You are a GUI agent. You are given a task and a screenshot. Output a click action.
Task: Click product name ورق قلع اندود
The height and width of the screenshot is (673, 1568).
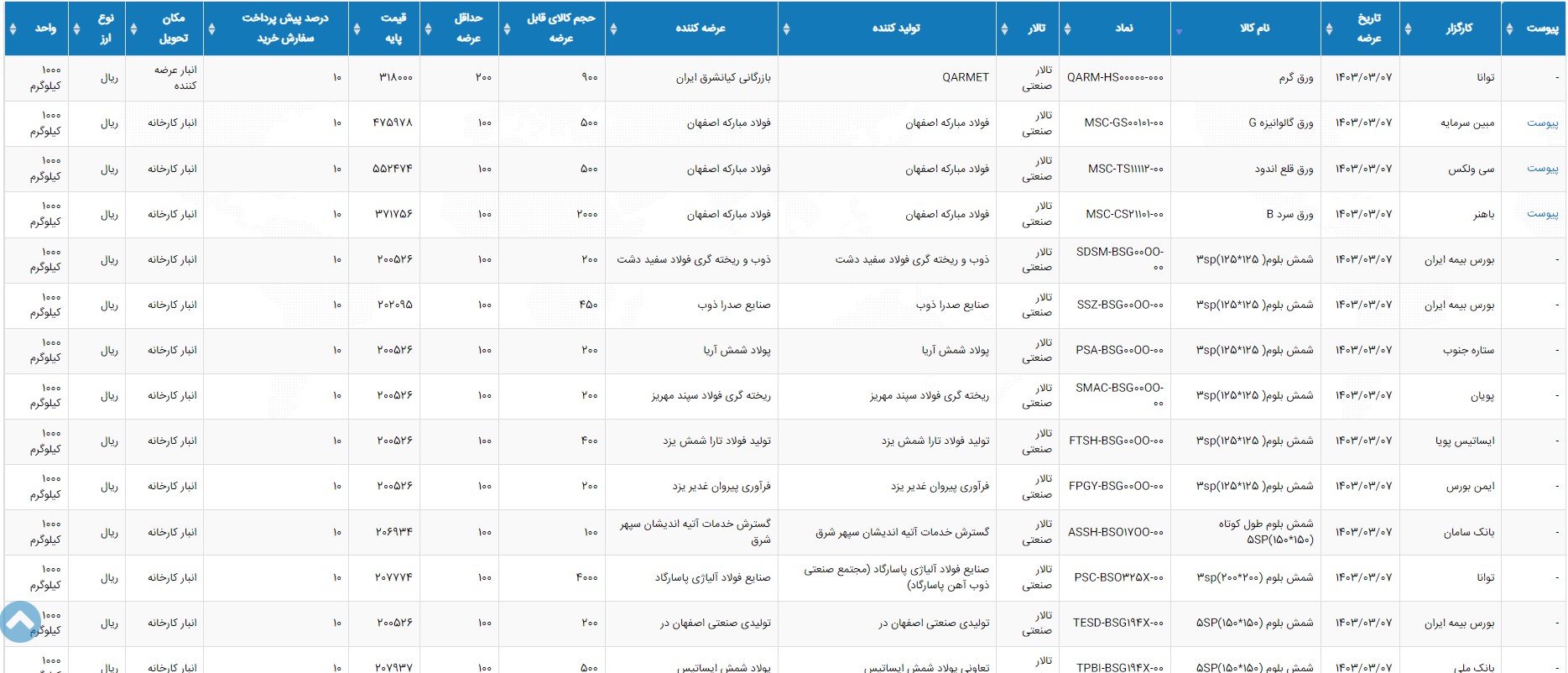coord(1284,169)
